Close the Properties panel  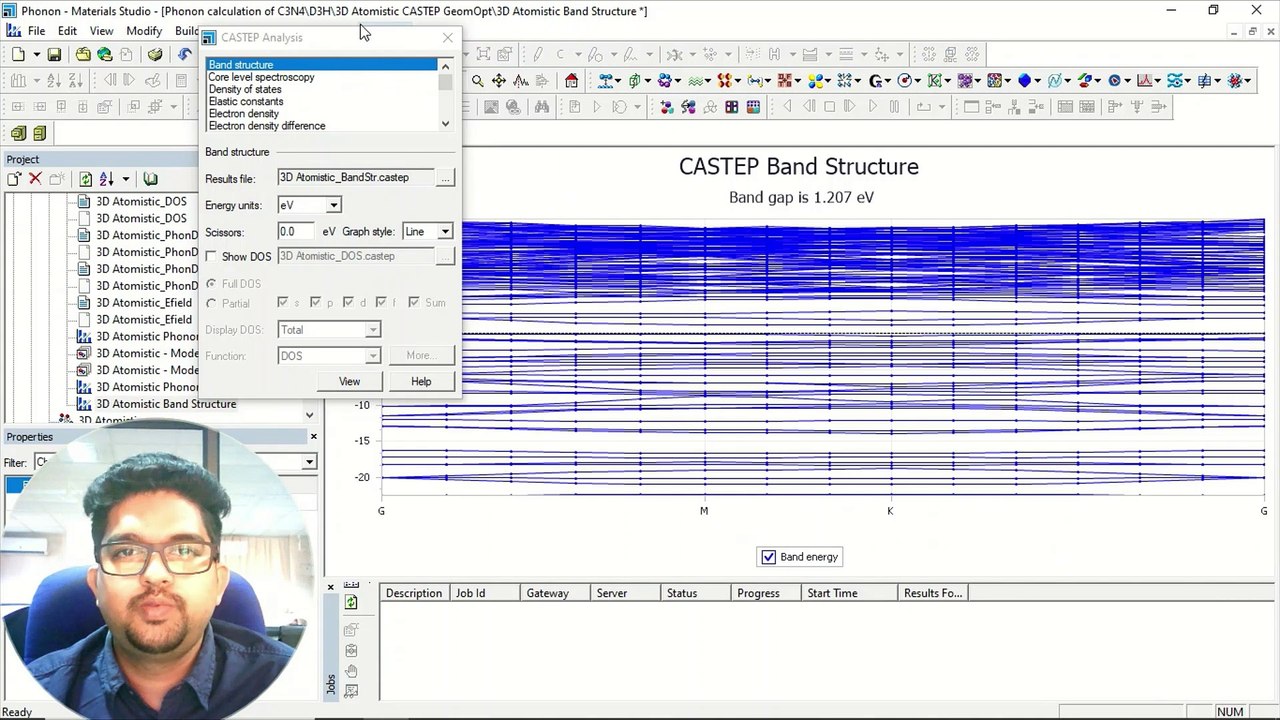click(313, 437)
